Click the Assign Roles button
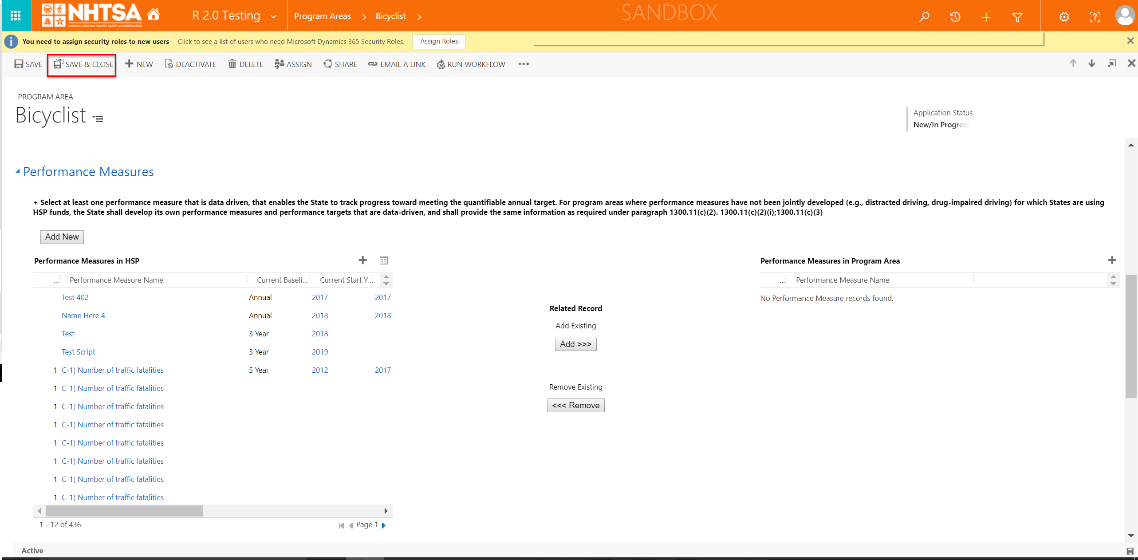 click(439, 41)
